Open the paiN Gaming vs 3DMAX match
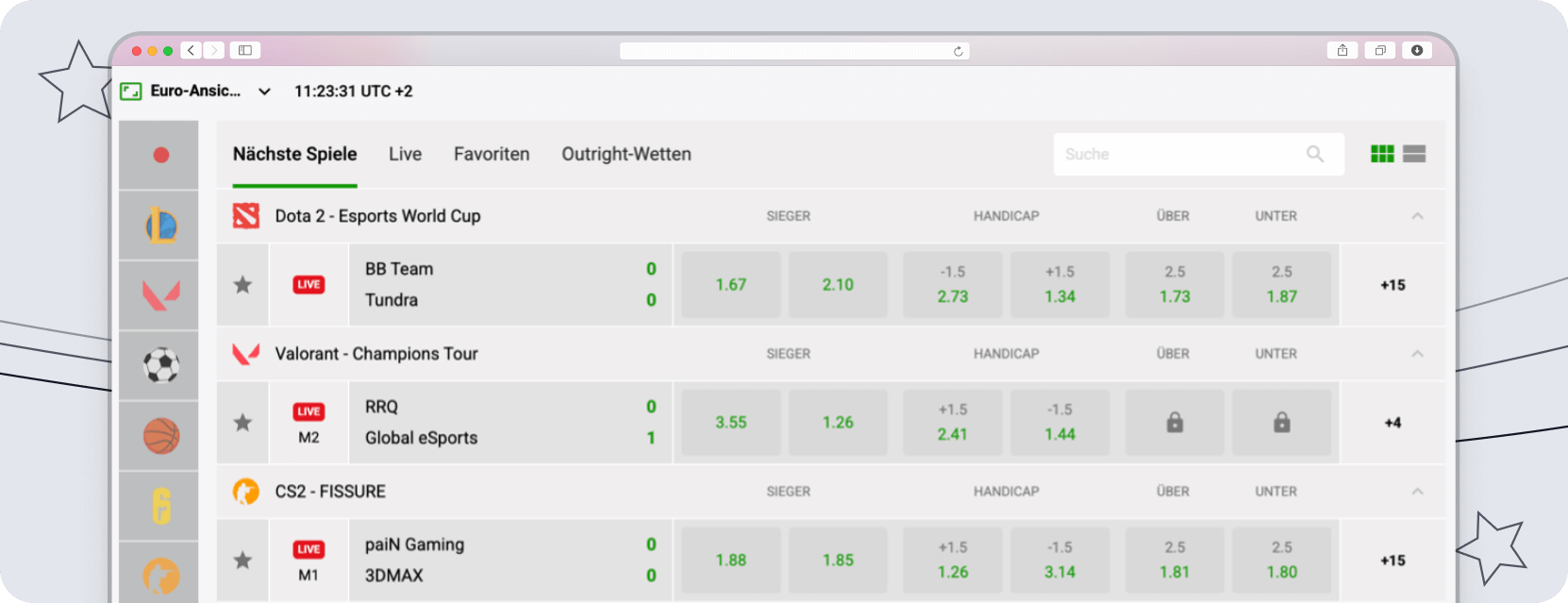This screenshot has width=1568, height=603. [510, 560]
